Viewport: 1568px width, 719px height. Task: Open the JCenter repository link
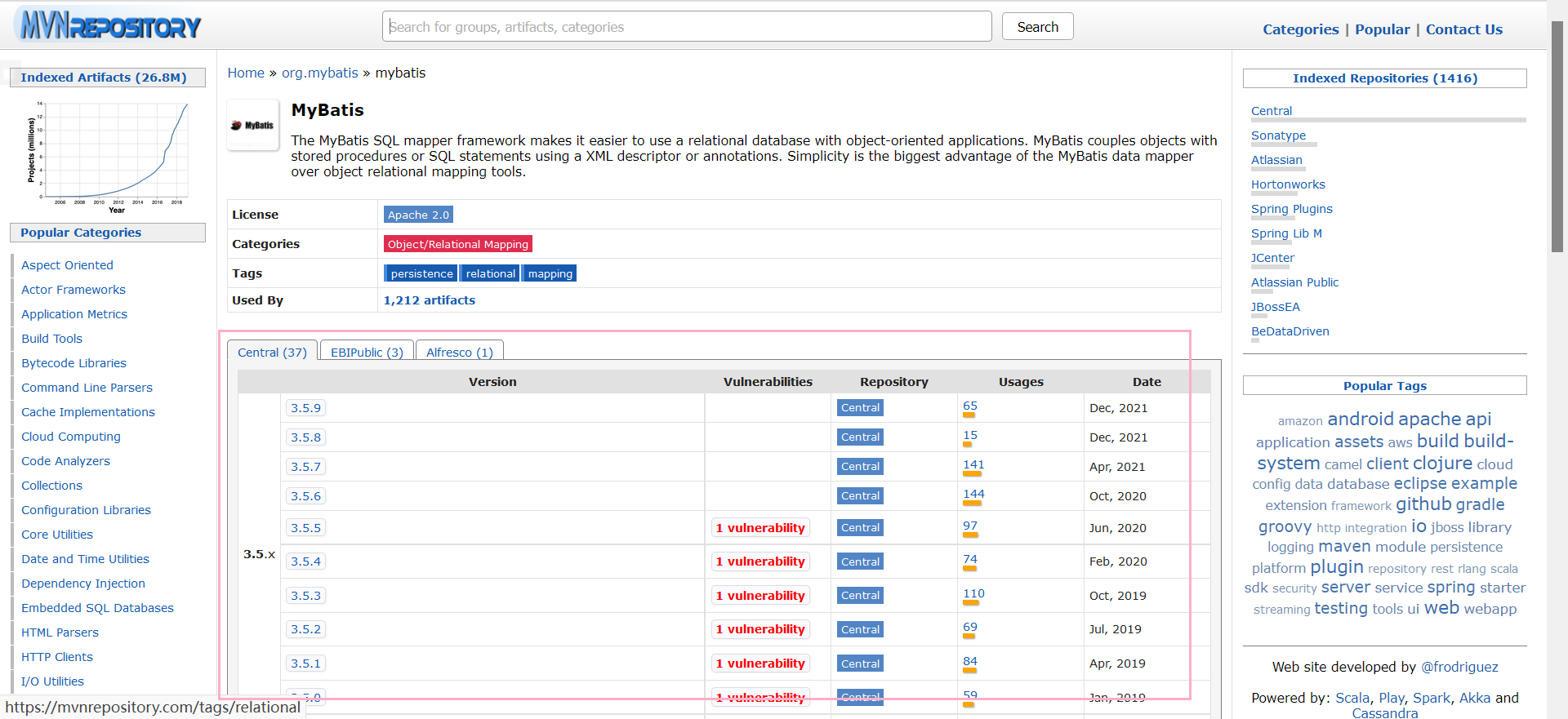tap(1272, 258)
